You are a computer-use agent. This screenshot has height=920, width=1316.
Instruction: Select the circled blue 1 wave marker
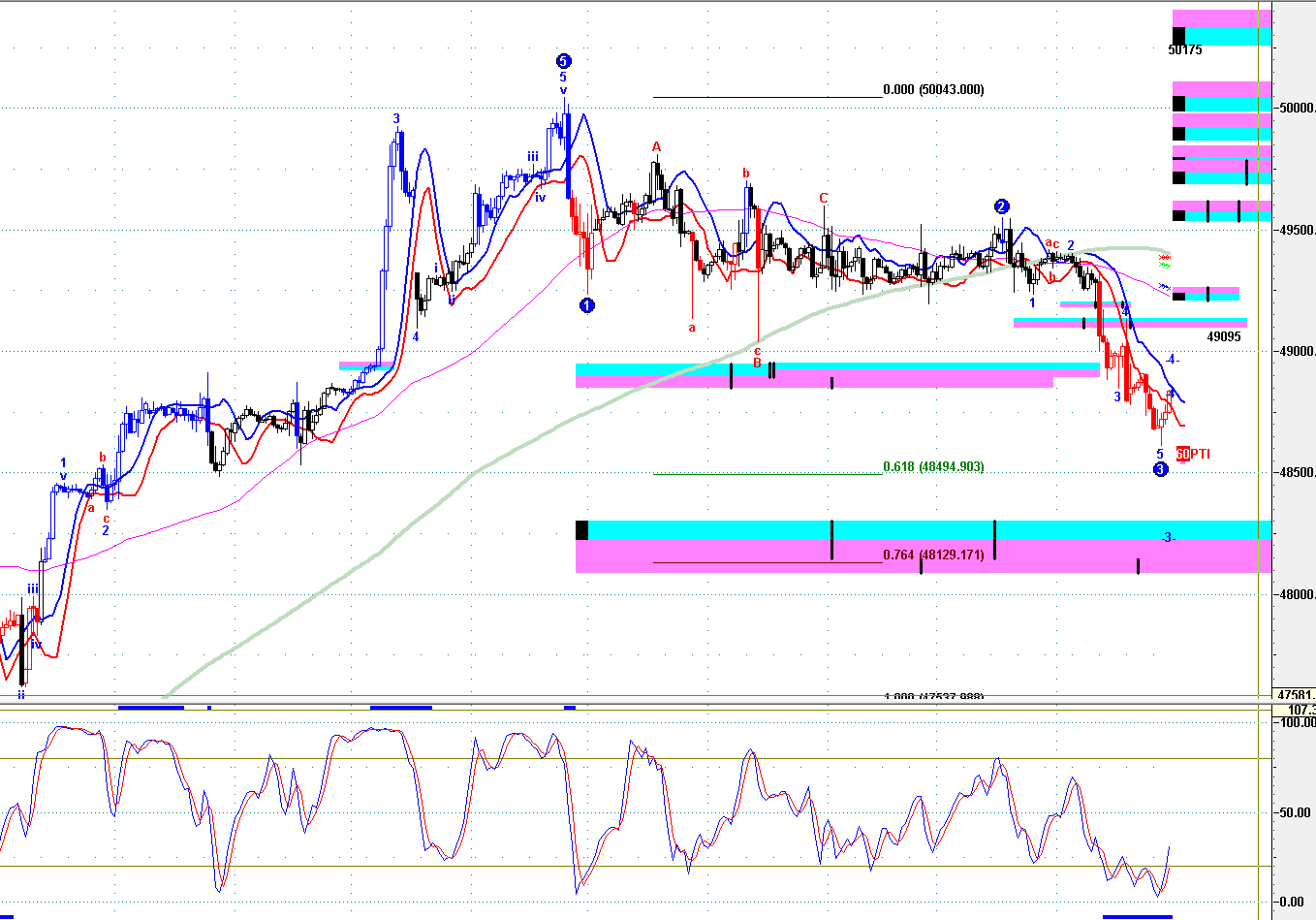point(586,305)
